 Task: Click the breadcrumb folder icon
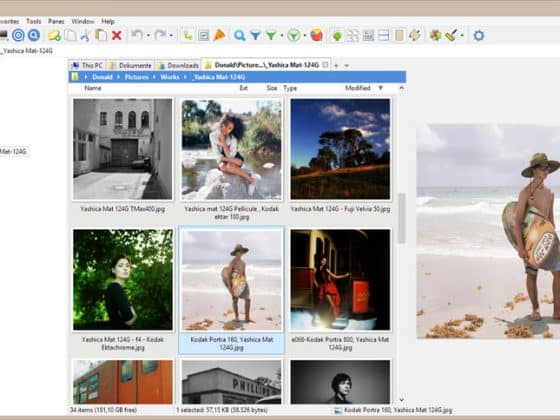(75, 77)
